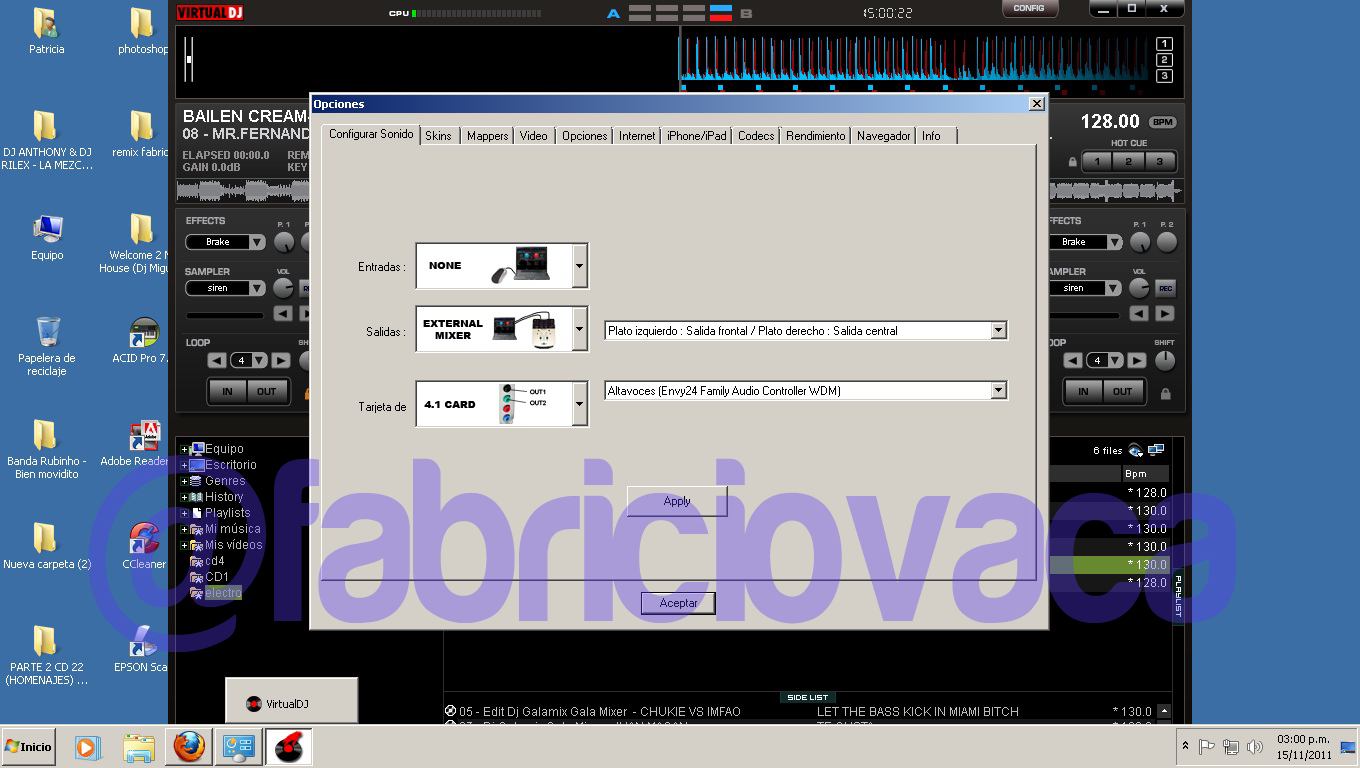
Task: Trigger Hot Cue 2 on right deck
Action: 1128,161
